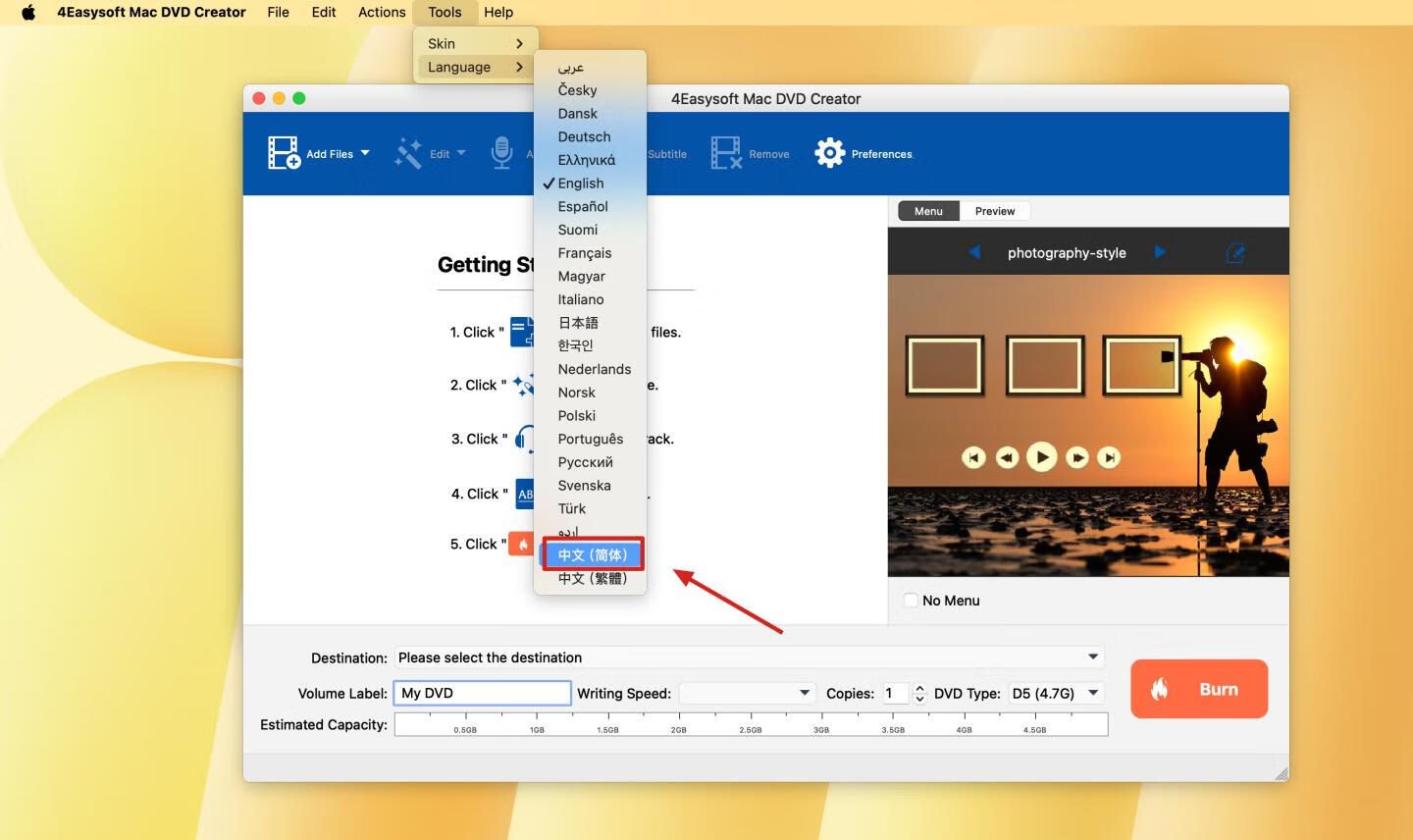This screenshot has width=1413, height=840.
Task: Go to previous menu template arrow
Action: point(974,252)
